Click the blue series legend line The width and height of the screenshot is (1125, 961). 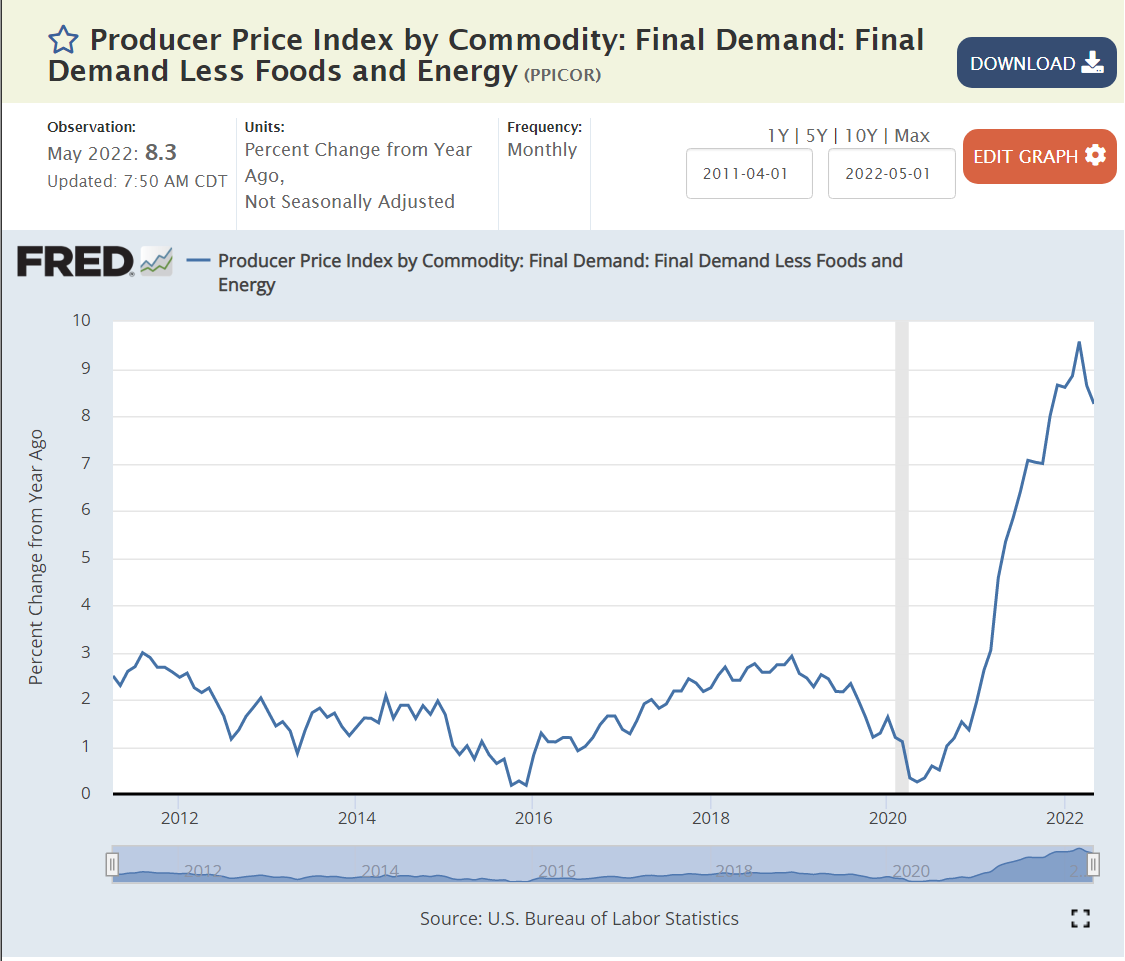point(199,261)
